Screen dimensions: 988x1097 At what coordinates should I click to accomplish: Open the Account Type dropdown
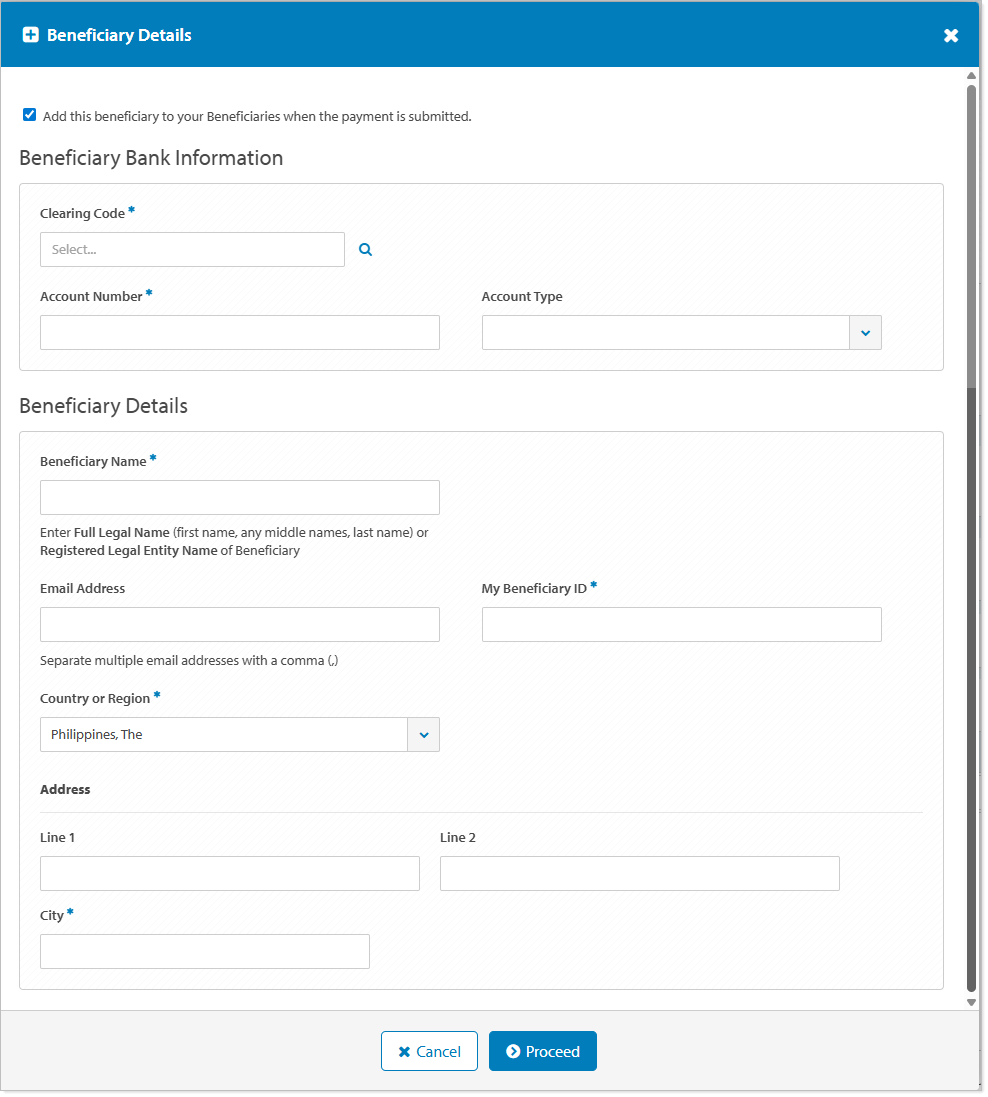pyautogui.click(x=865, y=333)
